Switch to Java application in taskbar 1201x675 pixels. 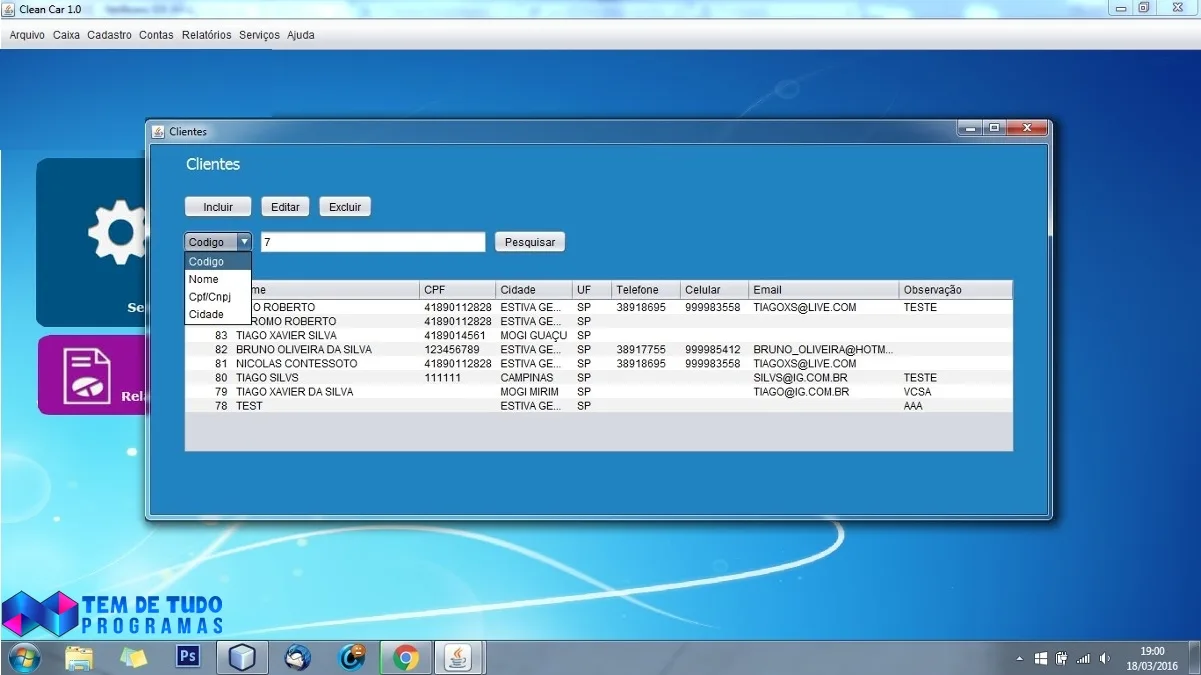(458, 657)
